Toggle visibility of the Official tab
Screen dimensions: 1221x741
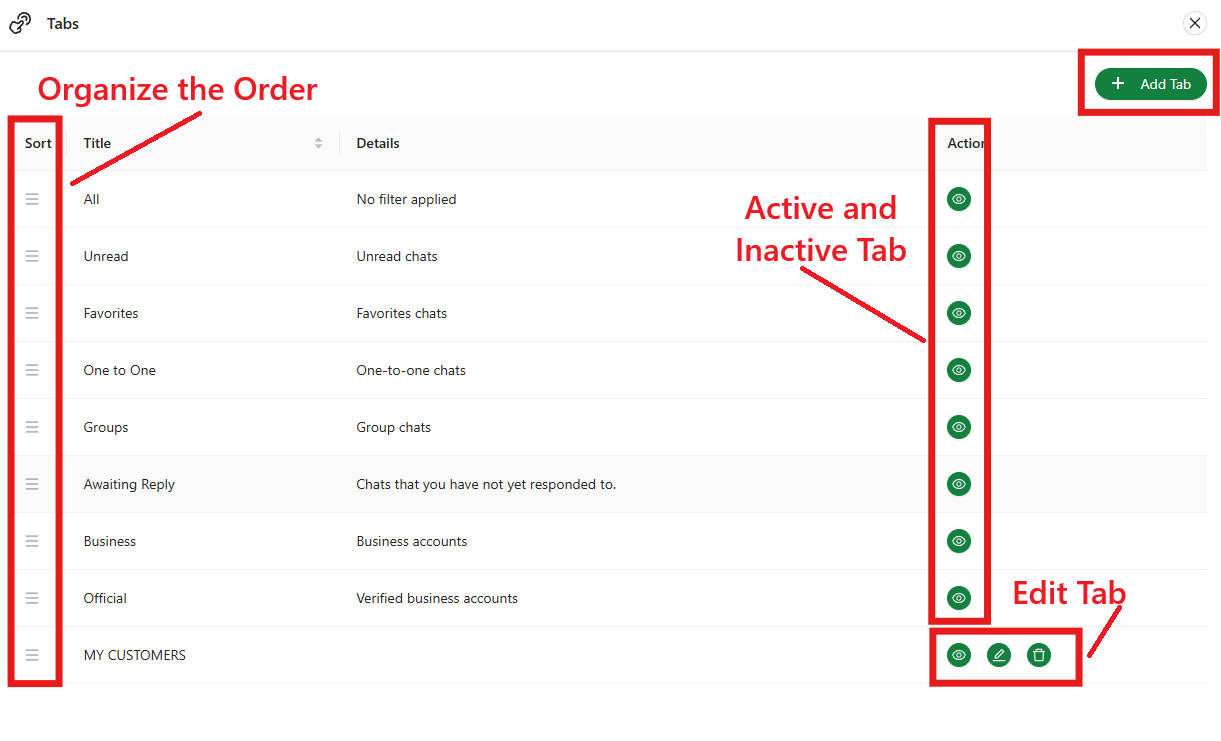point(959,598)
